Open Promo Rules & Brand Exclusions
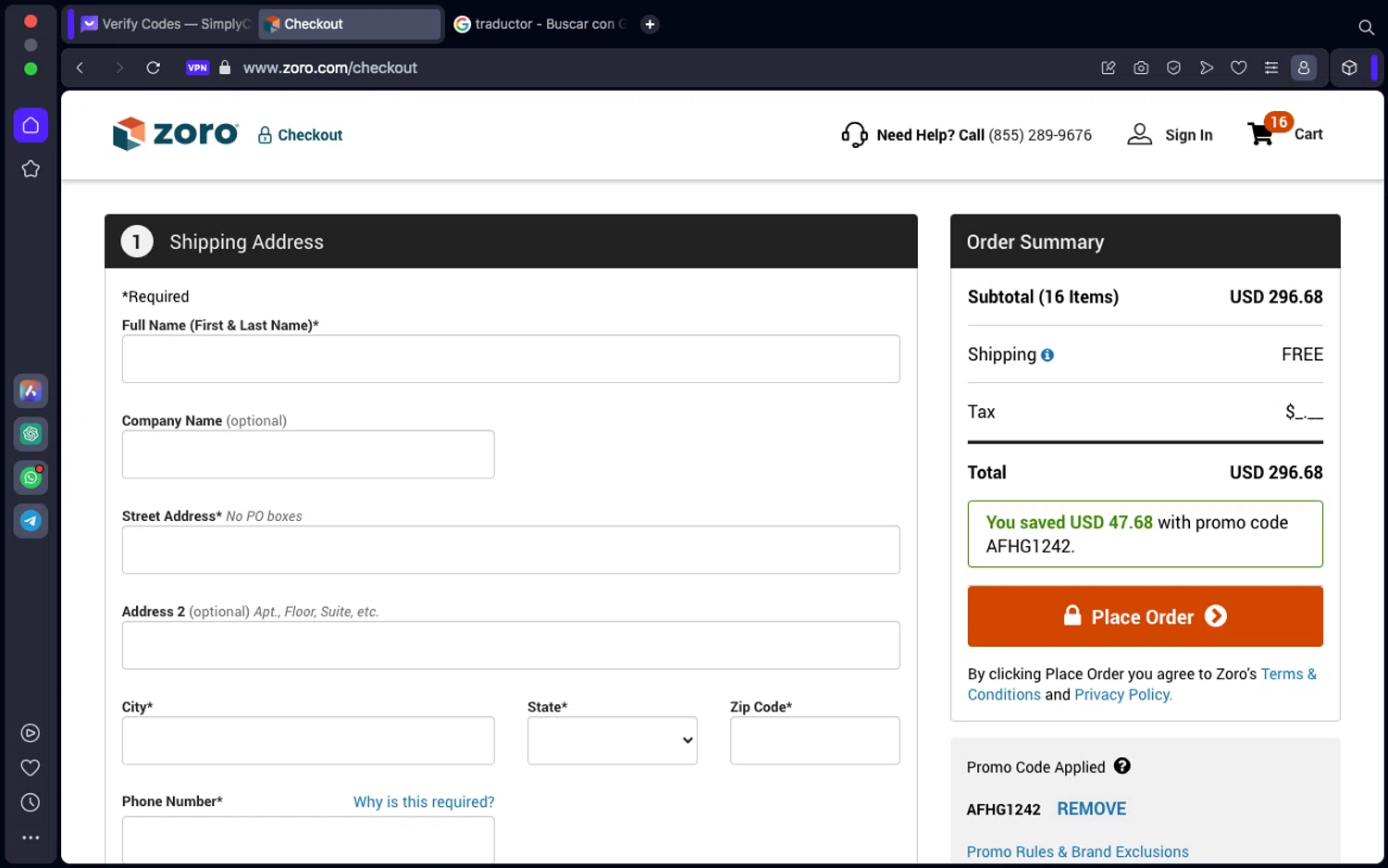Image resolution: width=1388 pixels, height=868 pixels. tap(1077, 851)
